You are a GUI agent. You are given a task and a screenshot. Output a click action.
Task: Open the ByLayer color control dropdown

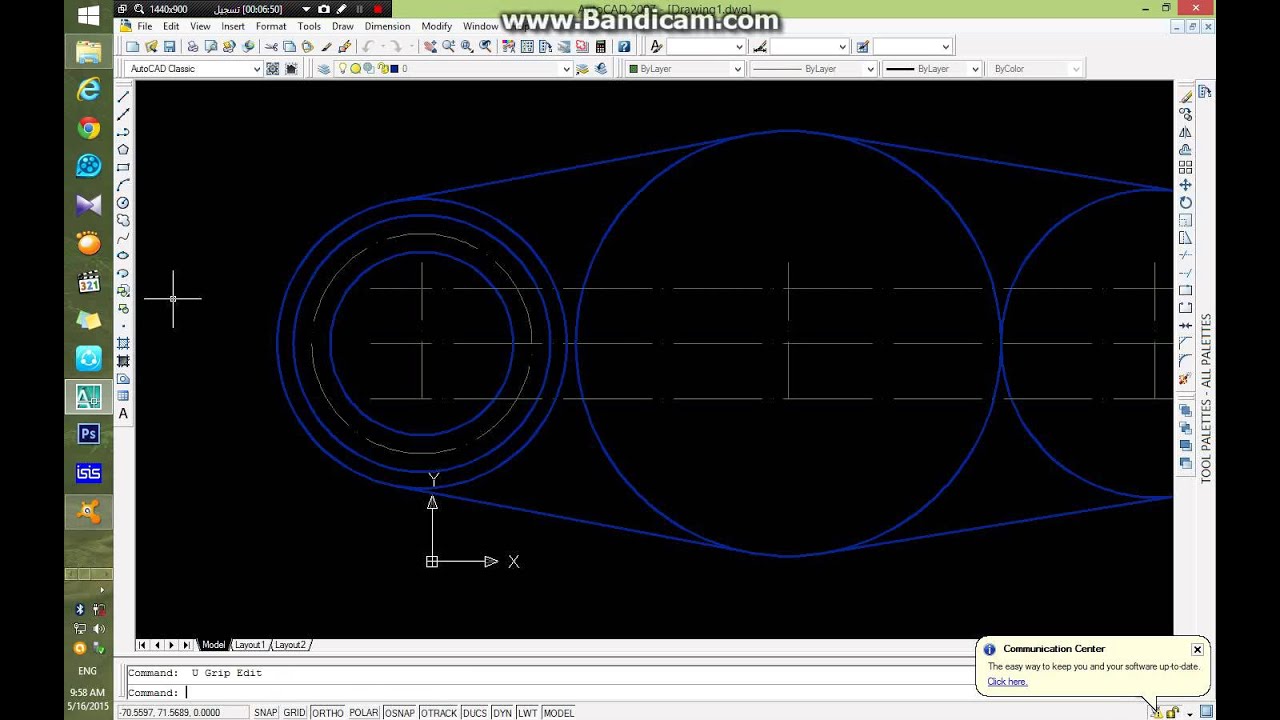pos(738,69)
